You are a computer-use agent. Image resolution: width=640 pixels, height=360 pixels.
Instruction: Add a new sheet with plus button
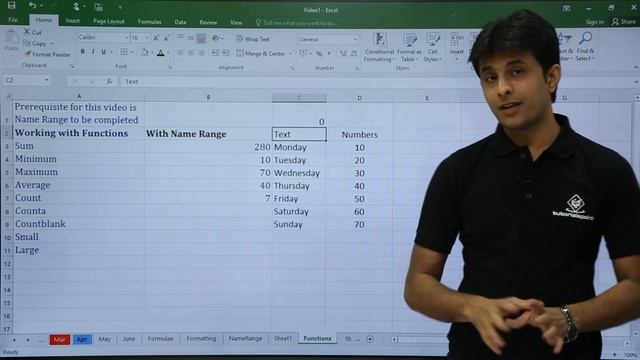(x=370, y=339)
